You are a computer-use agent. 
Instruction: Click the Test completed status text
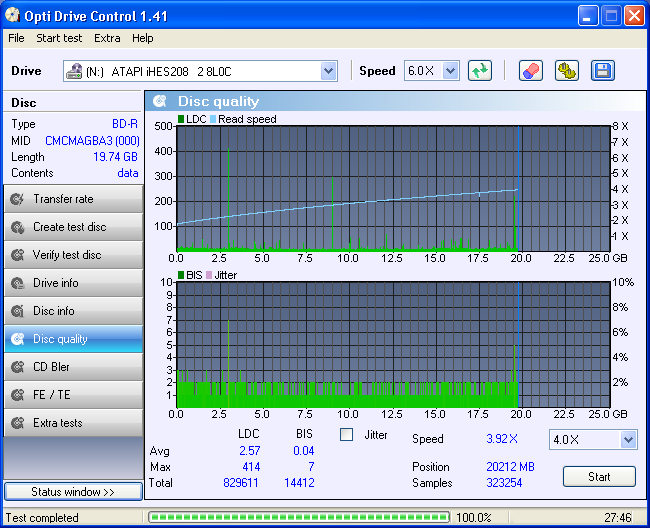42,518
